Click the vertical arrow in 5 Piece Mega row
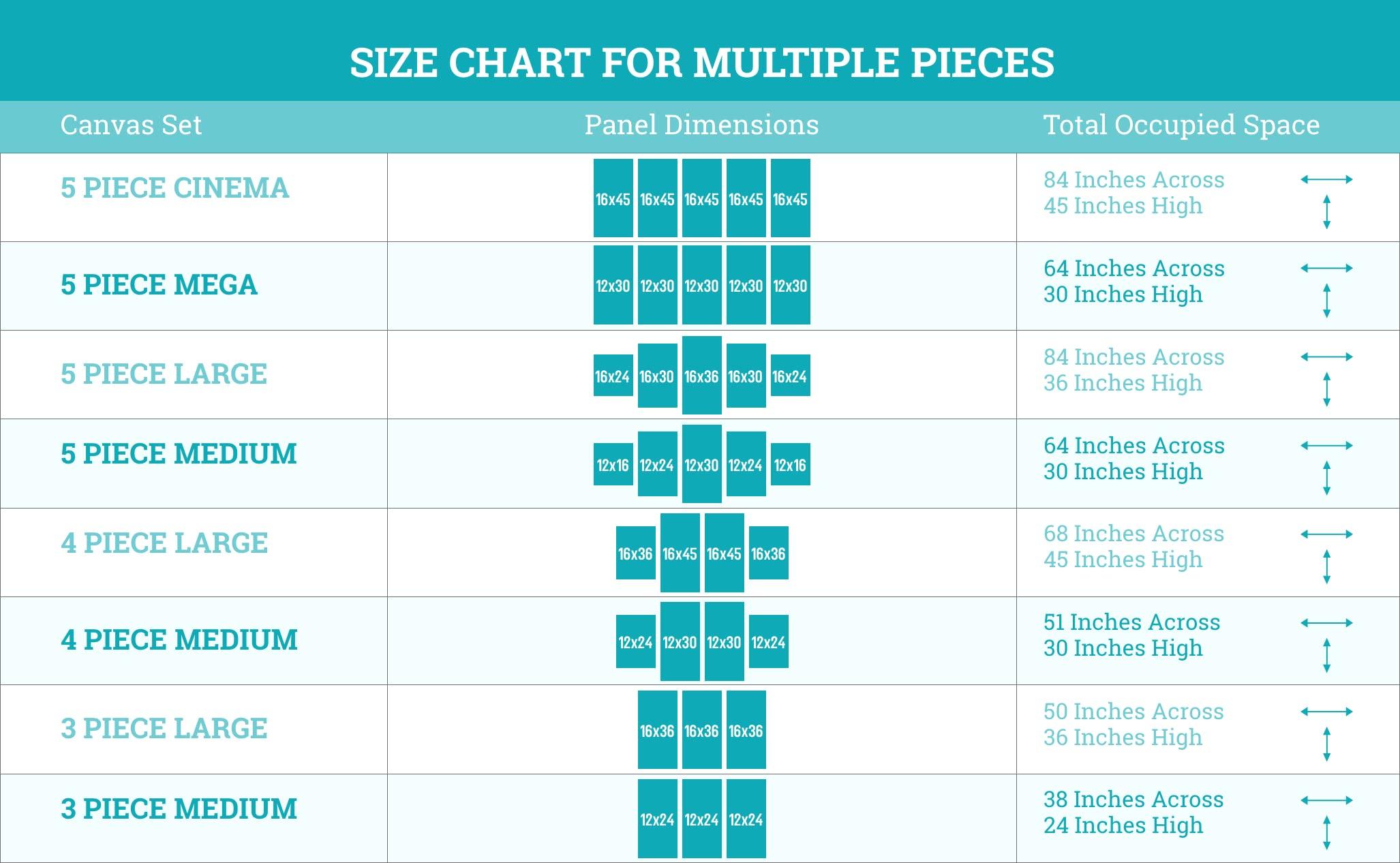The image size is (1400, 863). click(x=1326, y=301)
